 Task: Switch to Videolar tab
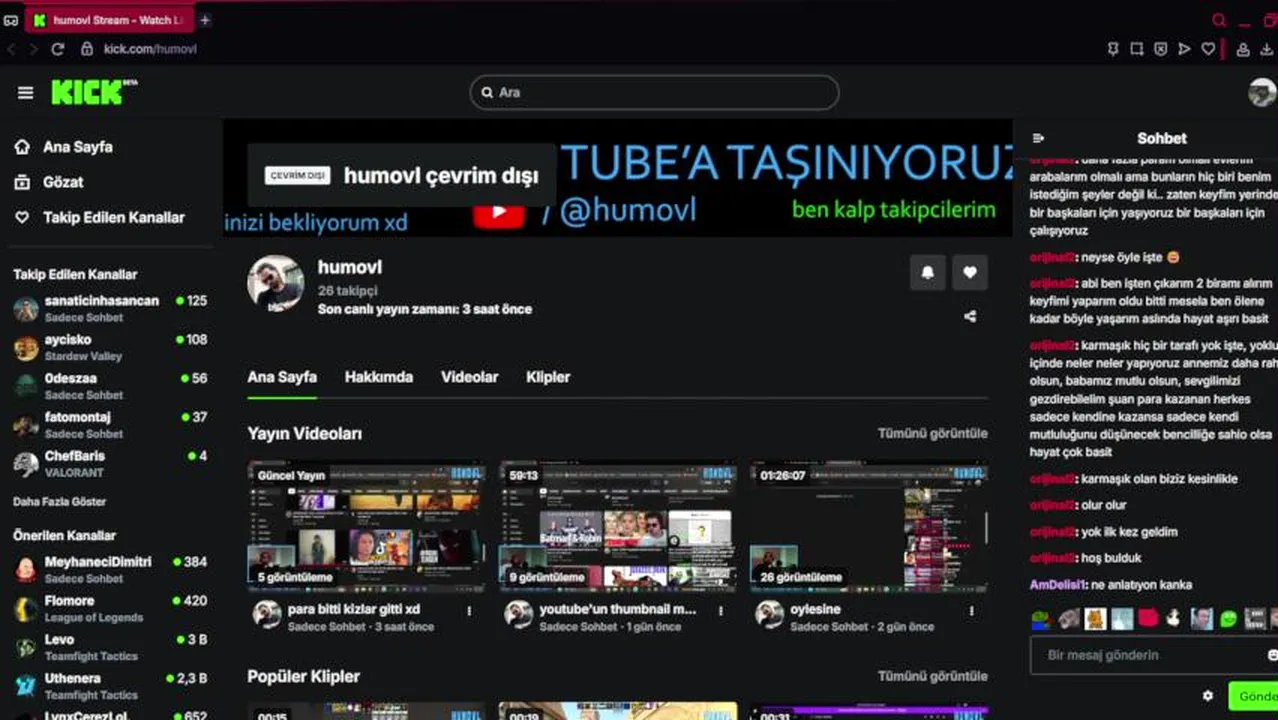(x=470, y=377)
